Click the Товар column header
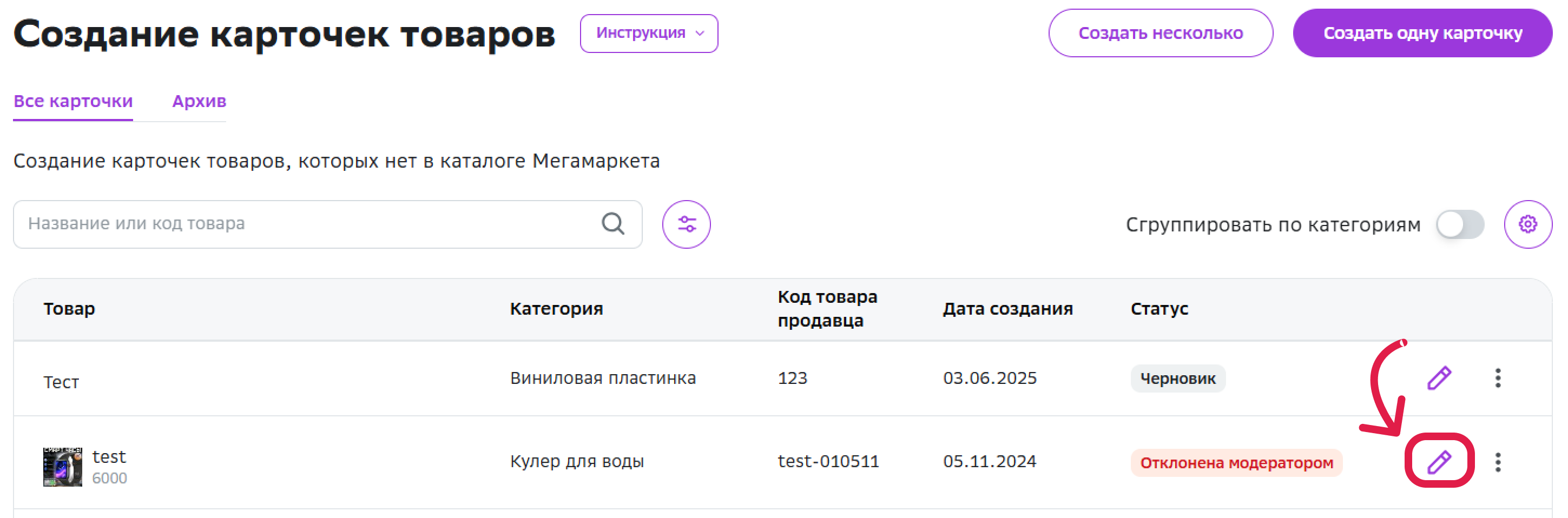The height and width of the screenshot is (518, 1568). pyautogui.click(x=69, y=309)
